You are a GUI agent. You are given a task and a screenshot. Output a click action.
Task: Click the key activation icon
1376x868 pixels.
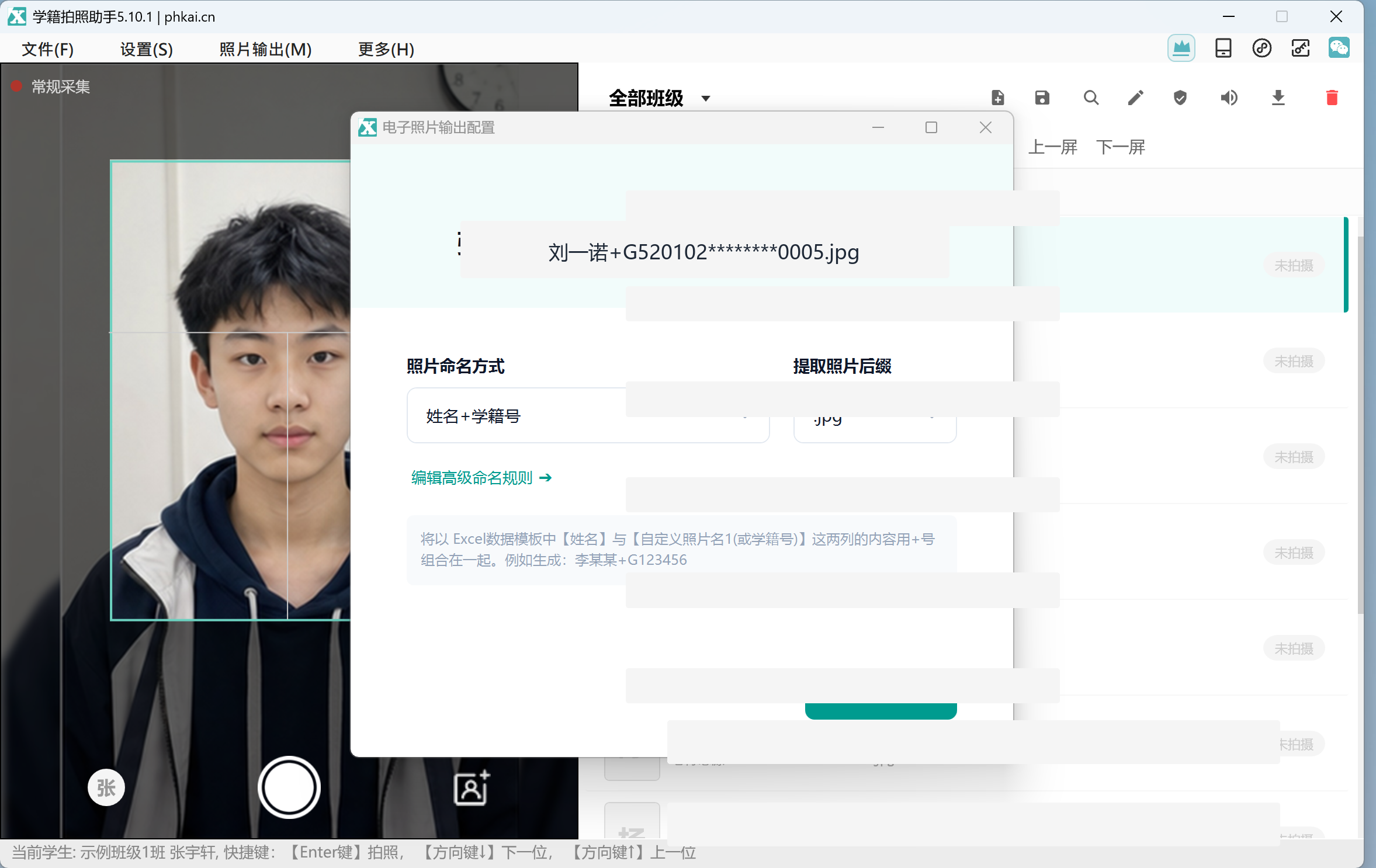(x=1300, y=48)
